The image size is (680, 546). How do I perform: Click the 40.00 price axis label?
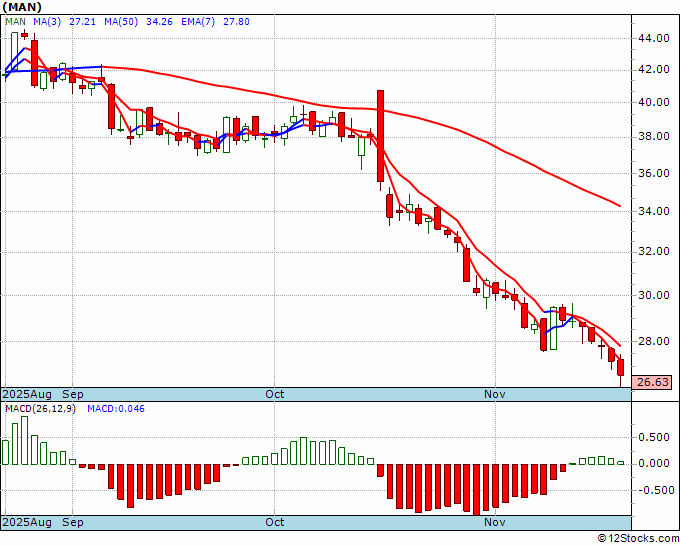pos(654,102)
